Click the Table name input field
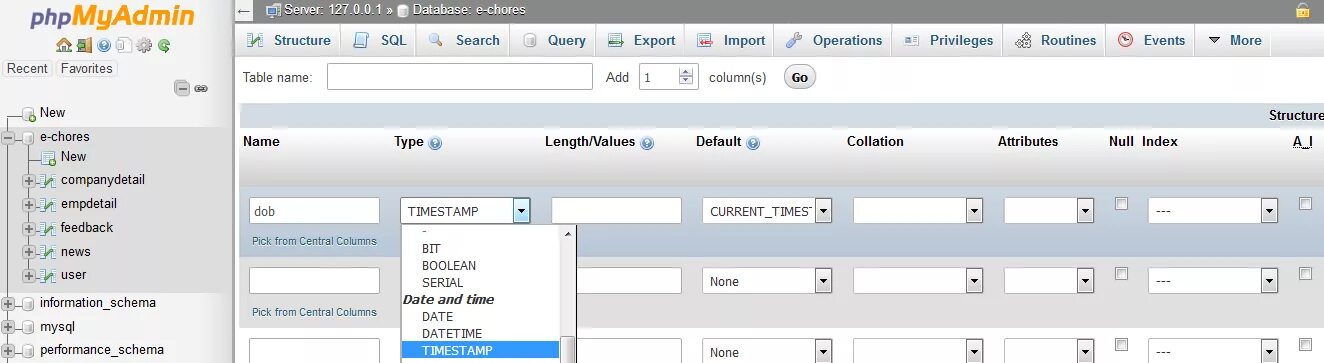Image resolution: width=1324 pixels, height=363 pixels. 460,77
